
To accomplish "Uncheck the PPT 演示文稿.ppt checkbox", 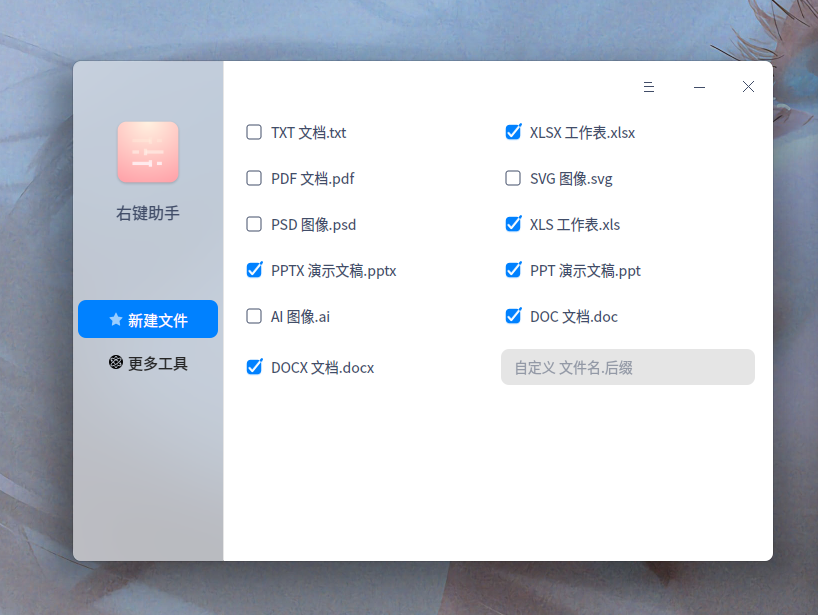I will [x=513, y=270].
